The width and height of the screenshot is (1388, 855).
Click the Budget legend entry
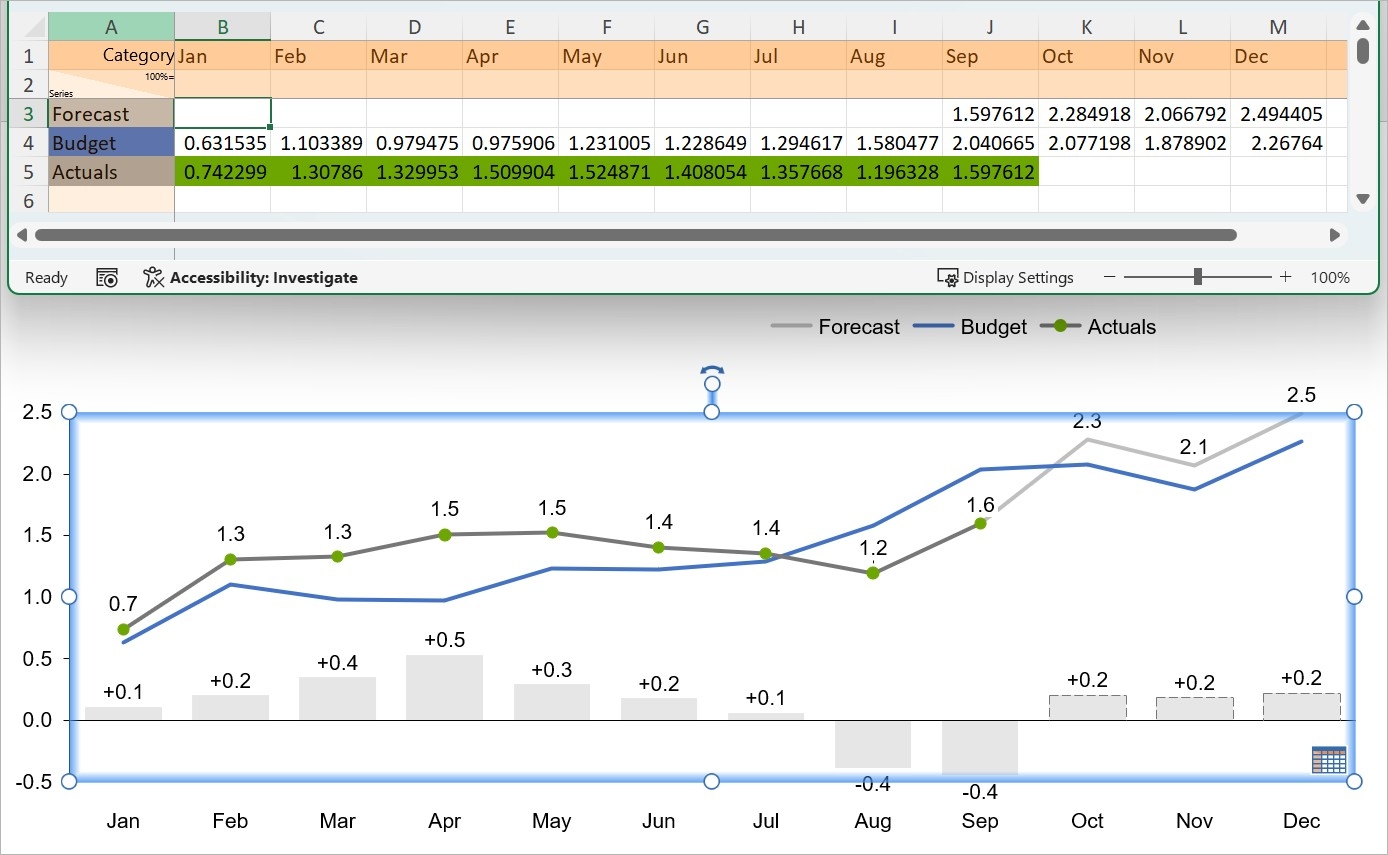[970, 327]
